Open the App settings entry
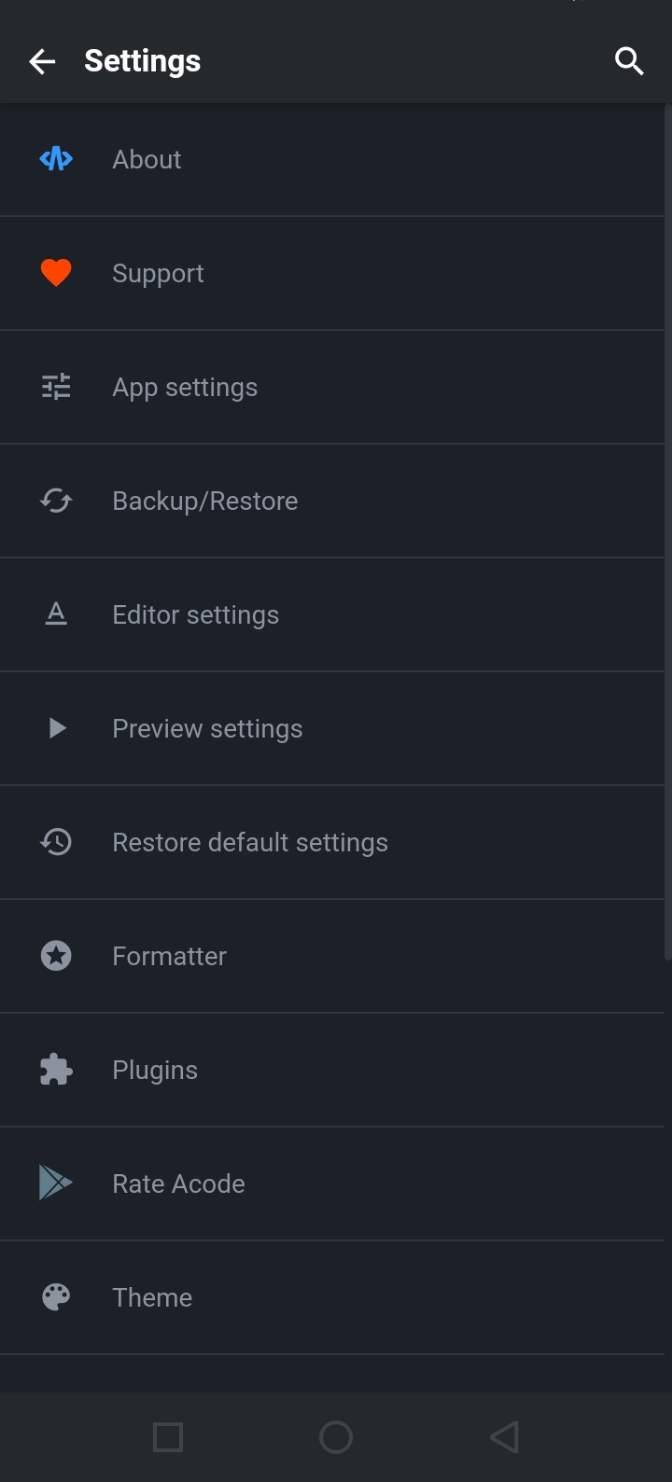The height and width of the screenshot is (1482, 672). [332, 387]
